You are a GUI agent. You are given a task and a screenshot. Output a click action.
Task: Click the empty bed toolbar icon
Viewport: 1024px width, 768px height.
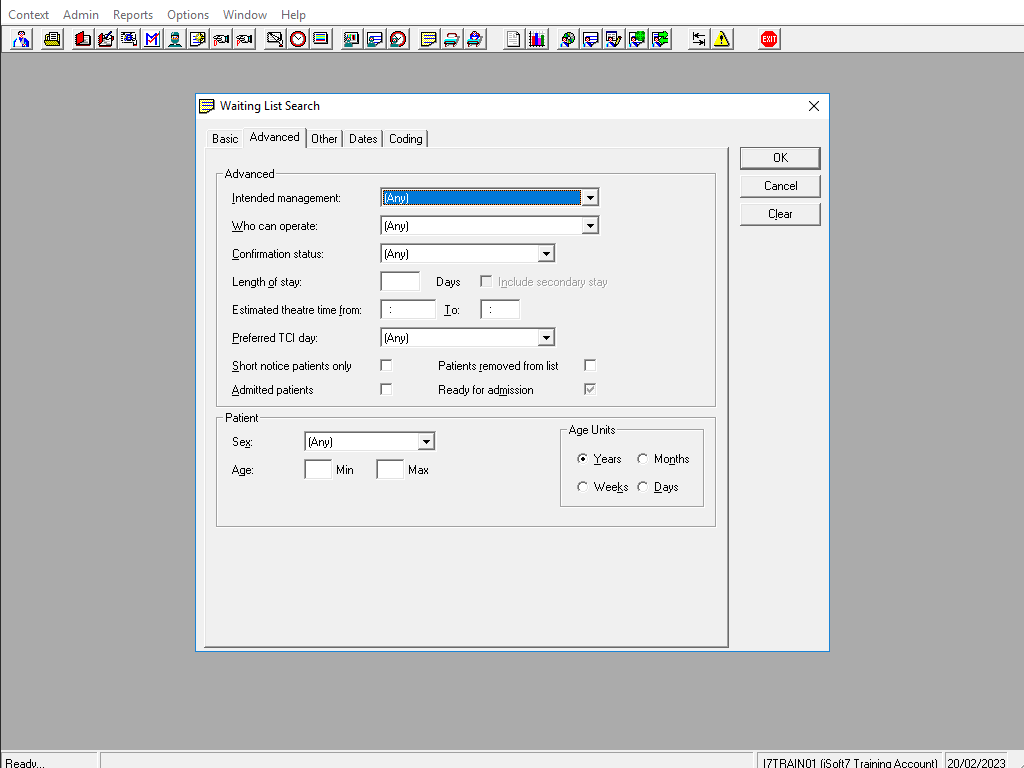(x=451, y=39)
